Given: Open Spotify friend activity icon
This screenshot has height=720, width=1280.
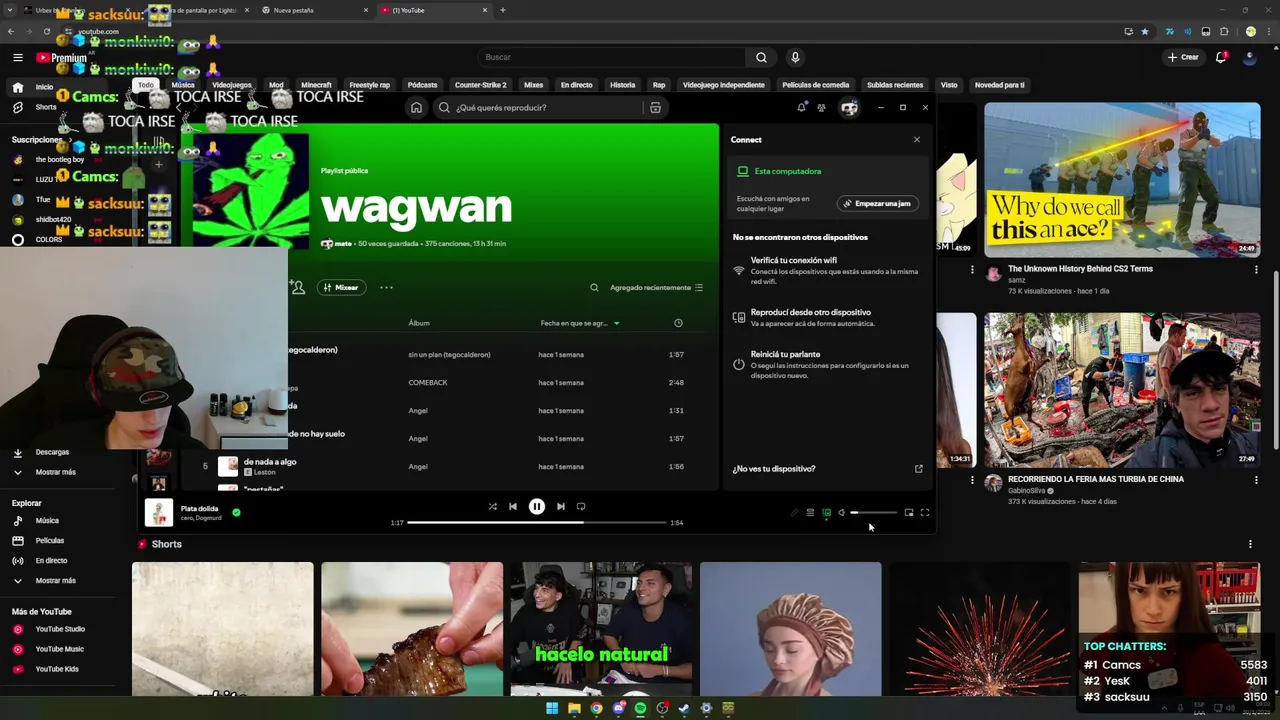Looking at the screenshot, I should click(821, 107).
